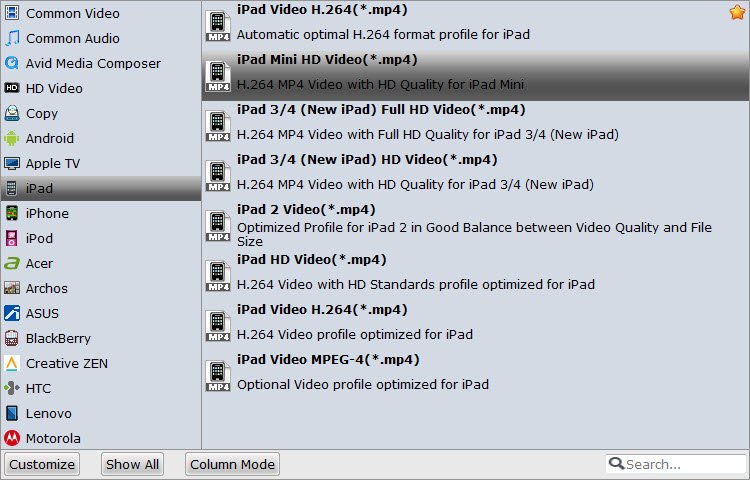Select the Apple TV monitor icon
This screenshot has height=480, width=750.
click(12, 163)
